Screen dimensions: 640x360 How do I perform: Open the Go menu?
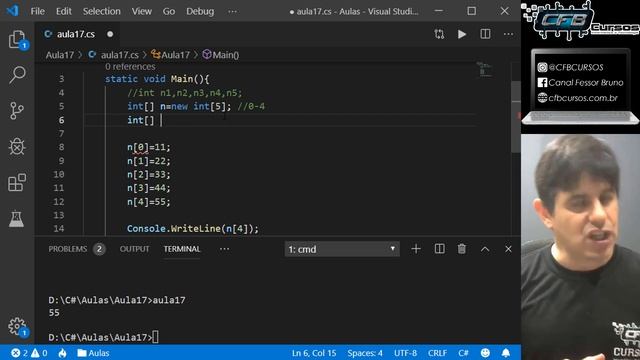(169, 11)
